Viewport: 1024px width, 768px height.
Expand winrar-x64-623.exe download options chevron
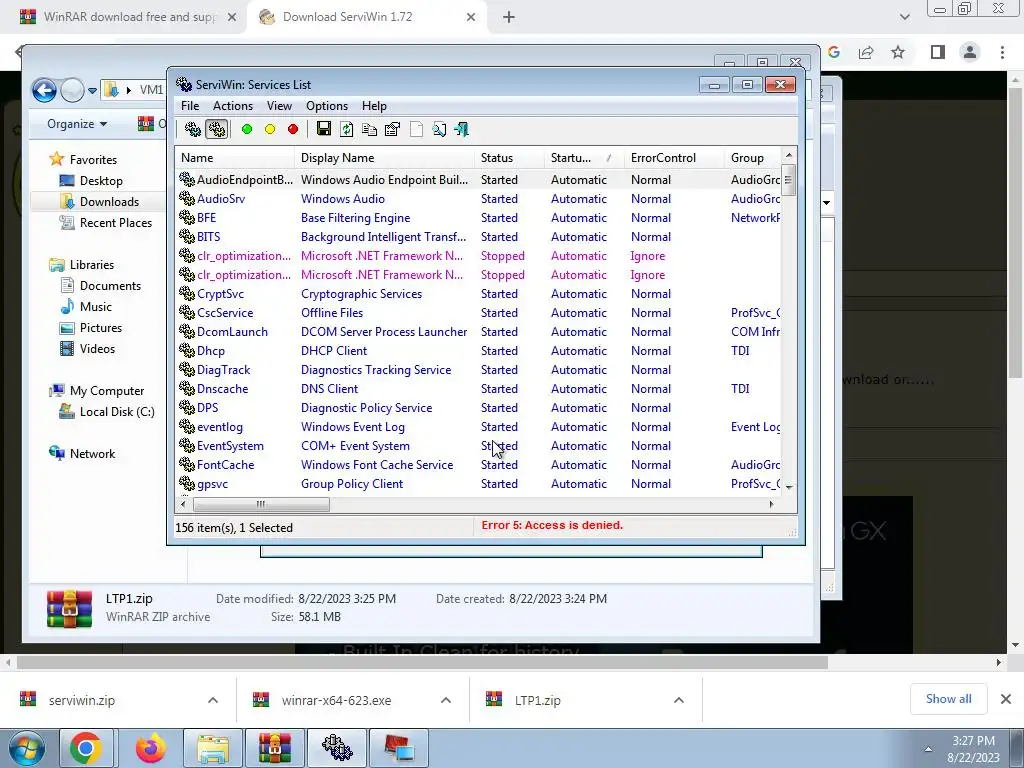click(x=446, y=700)
